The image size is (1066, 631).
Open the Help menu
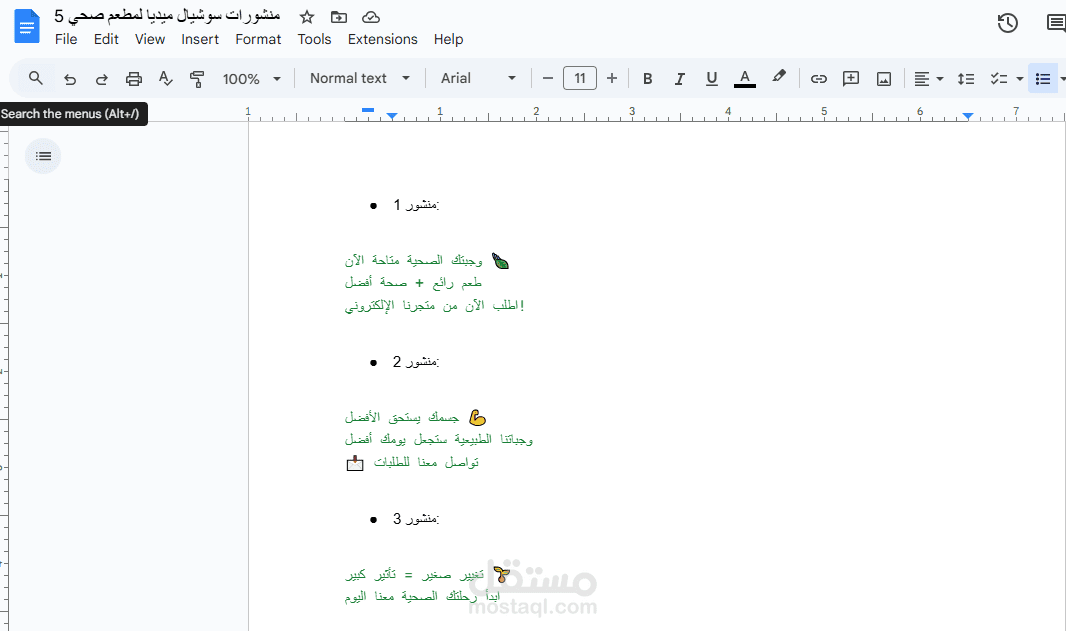(x=449, y=39)
